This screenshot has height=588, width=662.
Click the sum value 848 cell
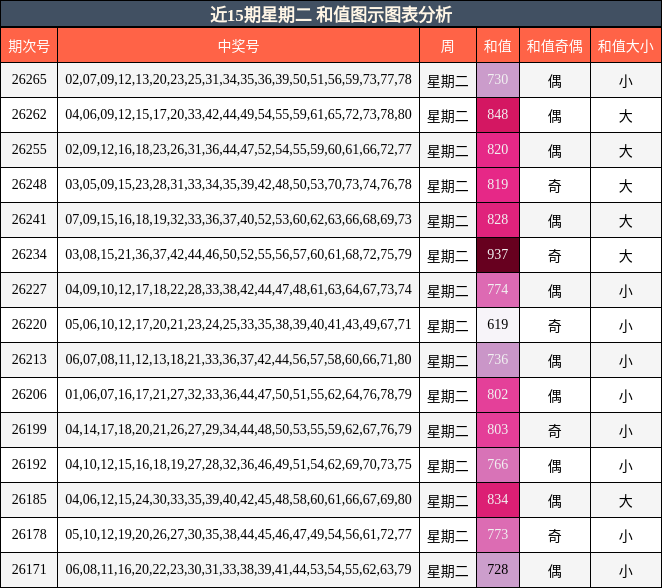pos(498,115)
